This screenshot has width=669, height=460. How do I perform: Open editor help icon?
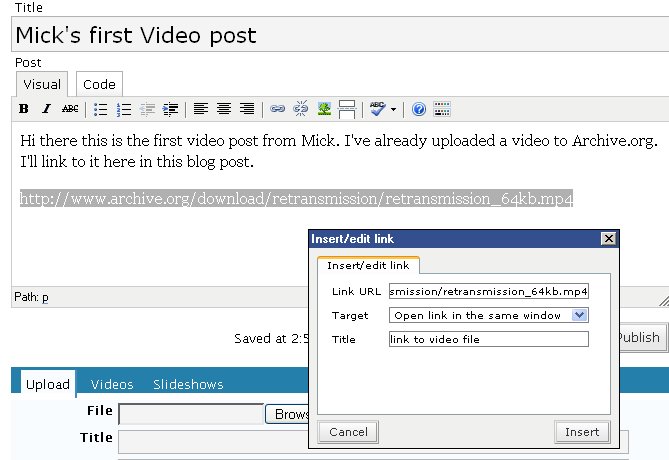(x=419, y=110)
